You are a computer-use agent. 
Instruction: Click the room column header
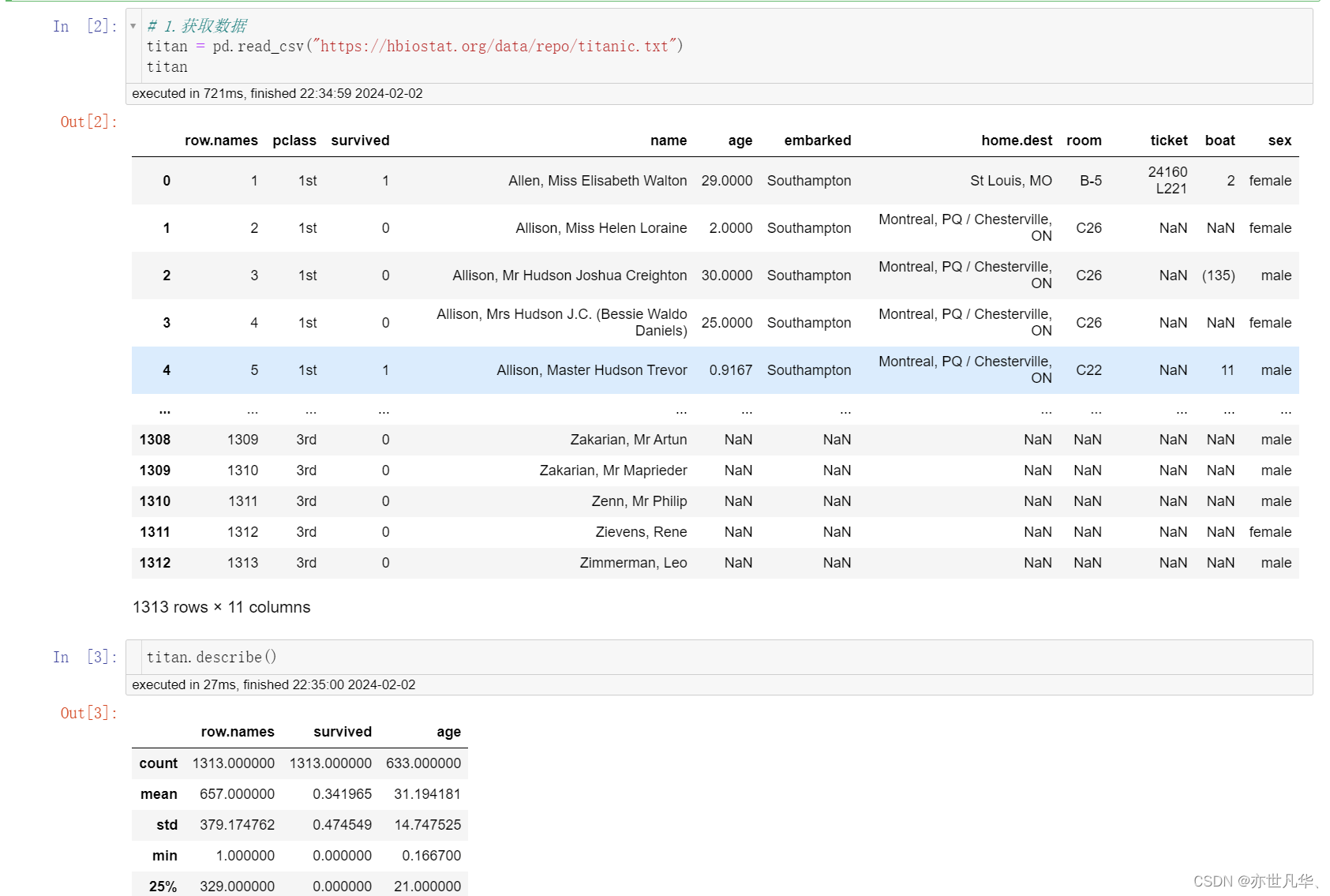(1084, 141)
